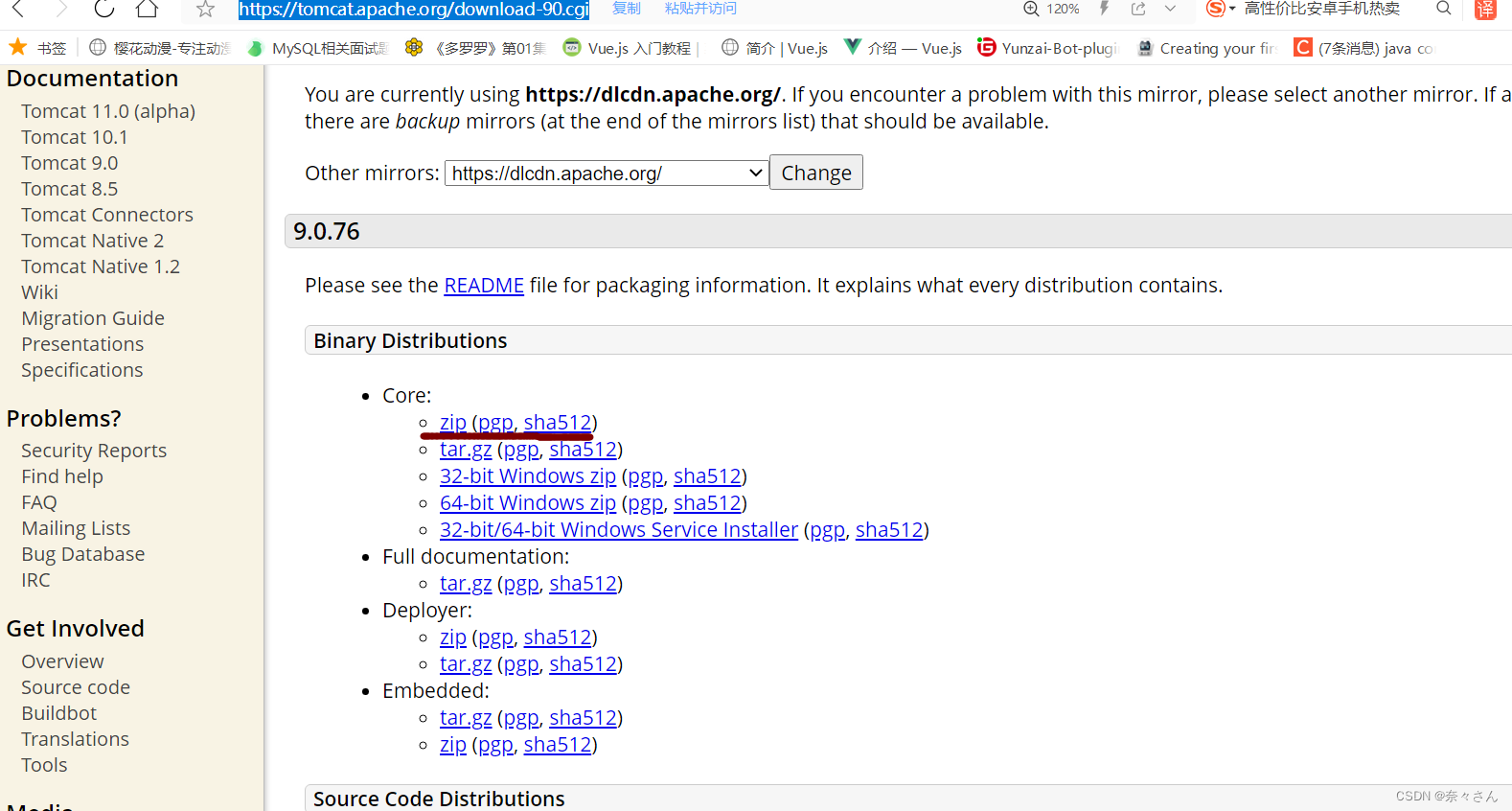
Task: Open the 120% zoom magnifier control
Action: (x=1051, y=9)
